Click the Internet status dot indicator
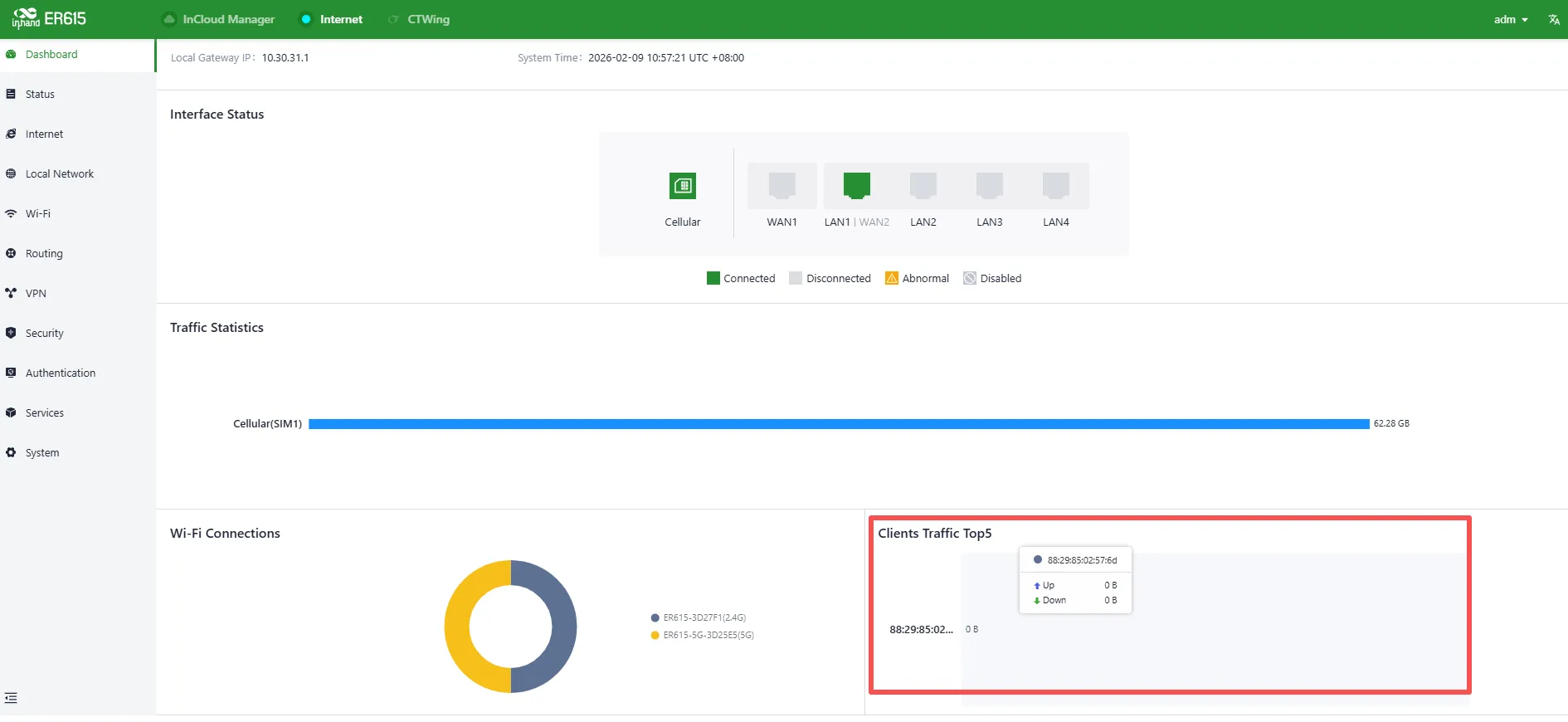The image size is (1568, 722). pos(306,19)
